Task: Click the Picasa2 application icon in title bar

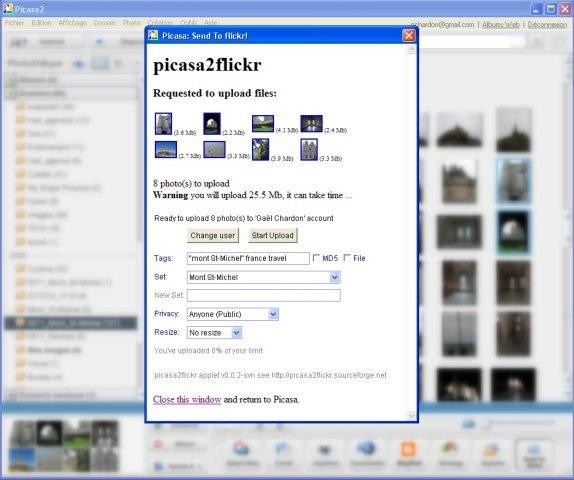Action: pyautogui.click(x=7, y=8)
